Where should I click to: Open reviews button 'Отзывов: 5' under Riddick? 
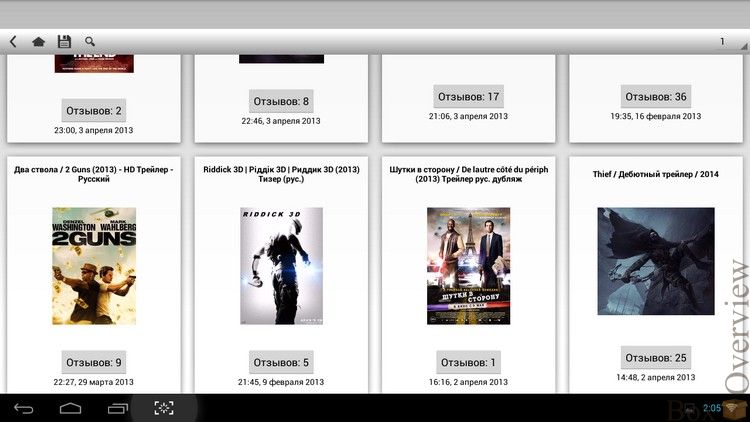(x=281, y=362)
